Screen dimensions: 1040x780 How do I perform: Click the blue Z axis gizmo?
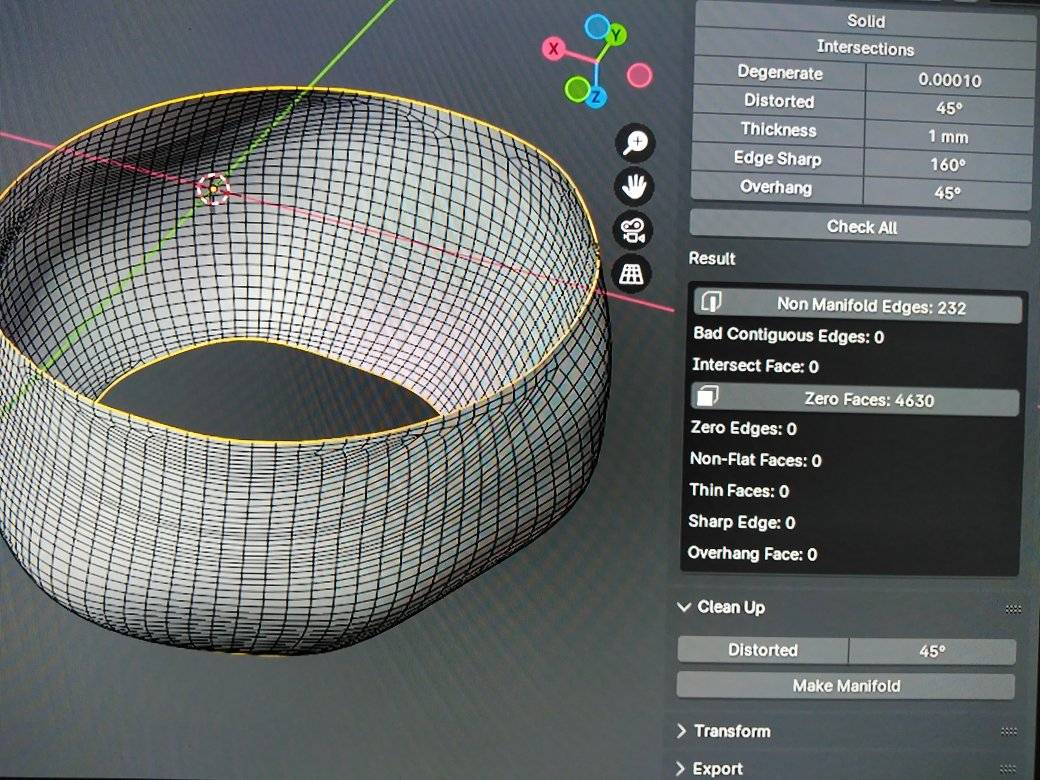(596, 97)
